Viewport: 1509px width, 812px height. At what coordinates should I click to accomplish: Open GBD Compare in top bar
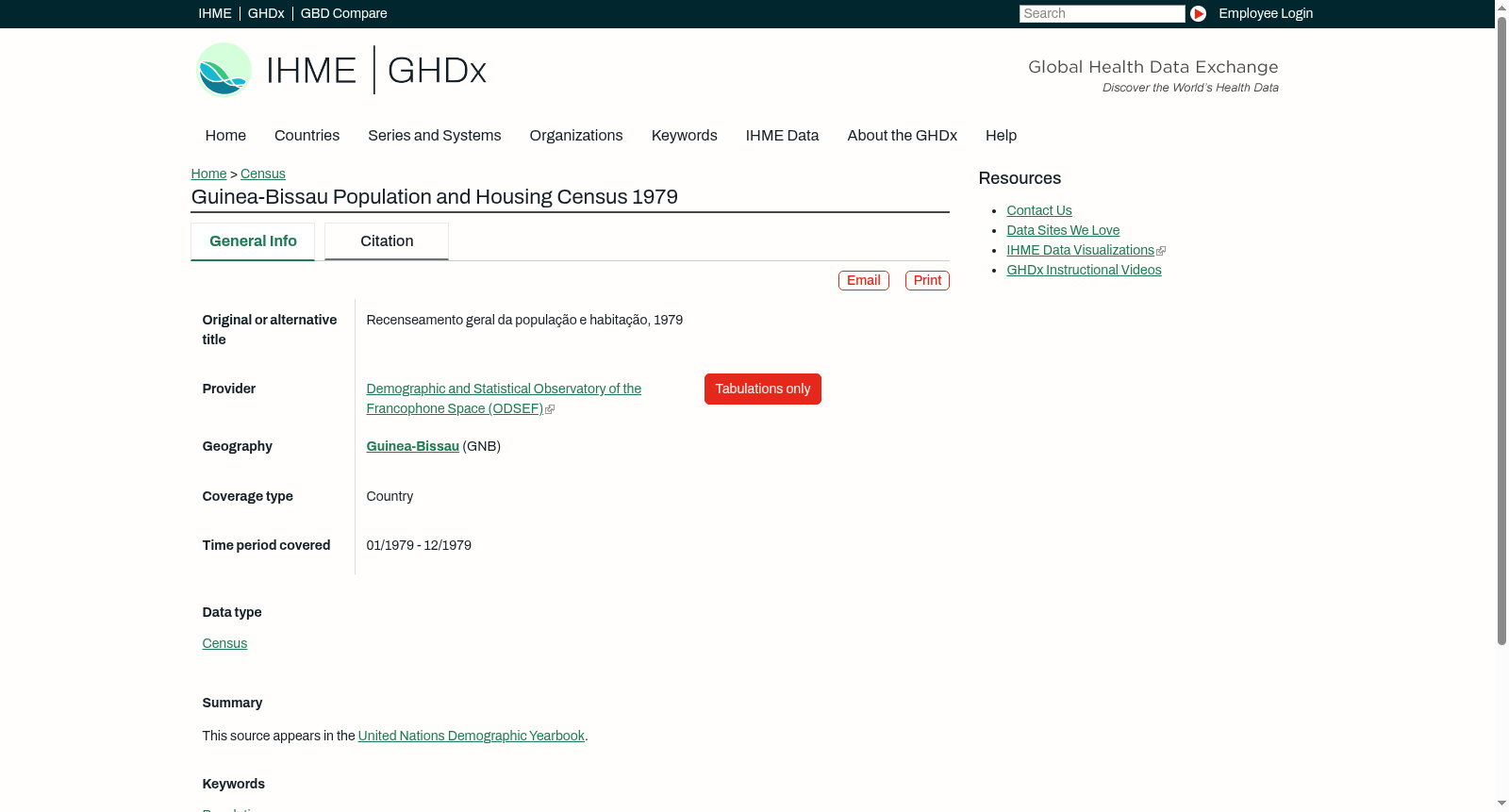(344, 13)
